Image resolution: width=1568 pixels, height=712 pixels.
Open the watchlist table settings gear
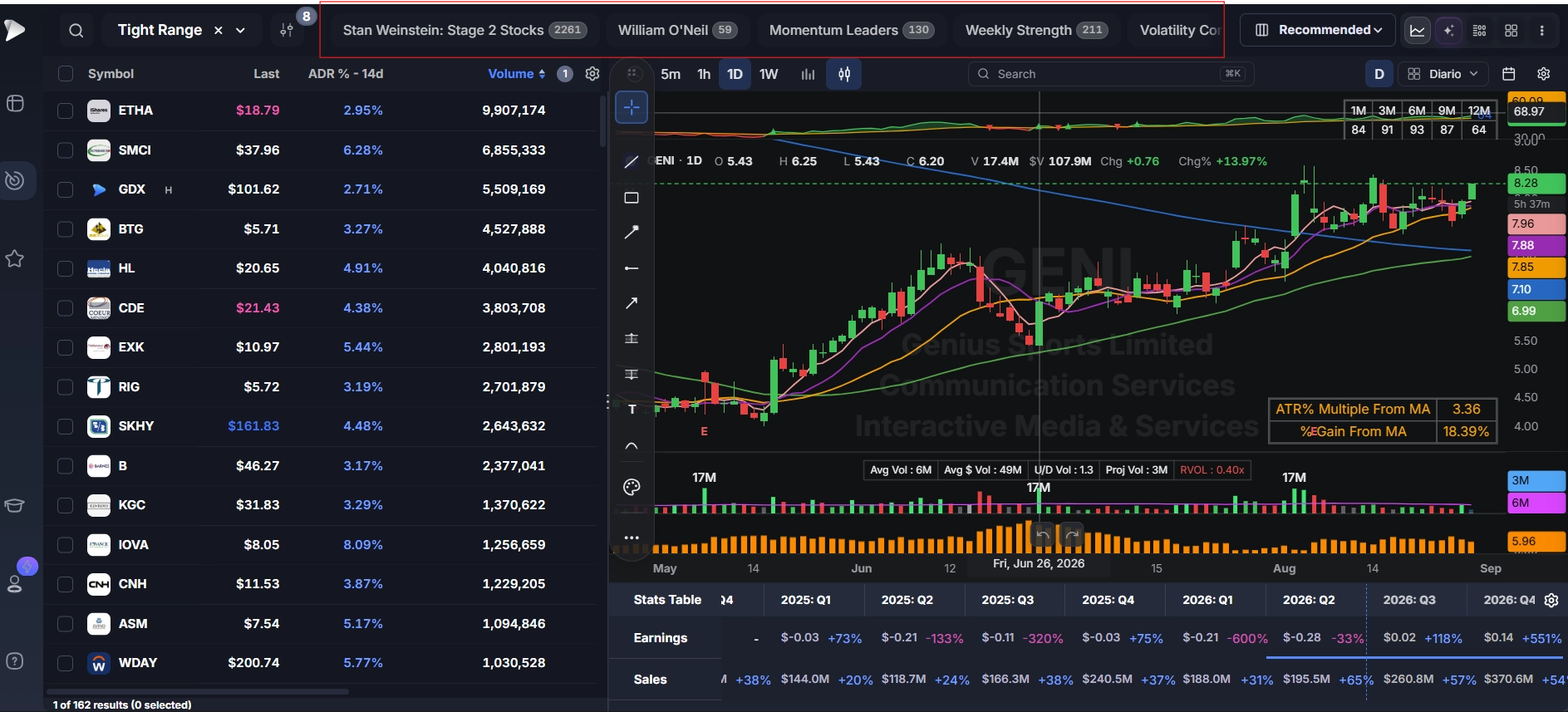[x=592, y=74]
